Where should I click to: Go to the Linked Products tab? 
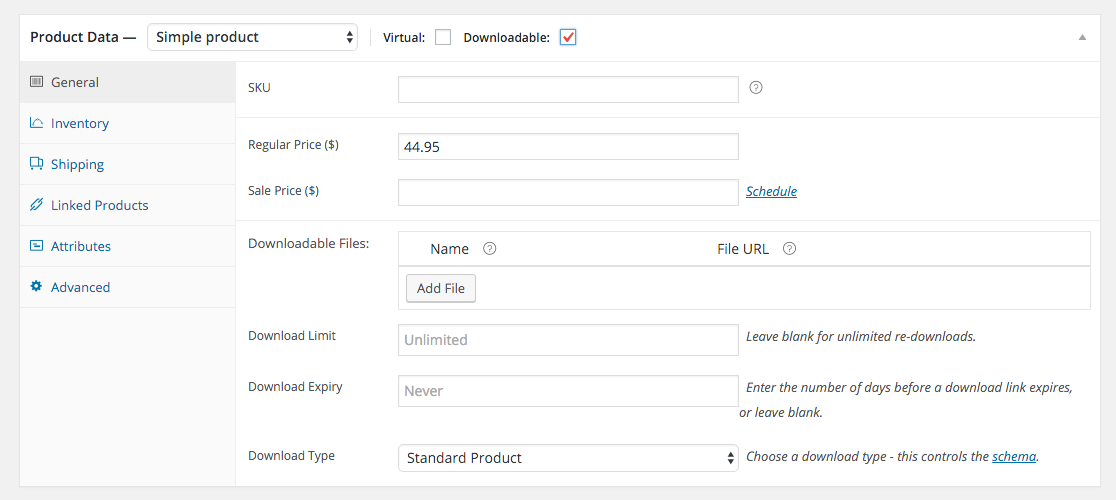click(127, 206)
